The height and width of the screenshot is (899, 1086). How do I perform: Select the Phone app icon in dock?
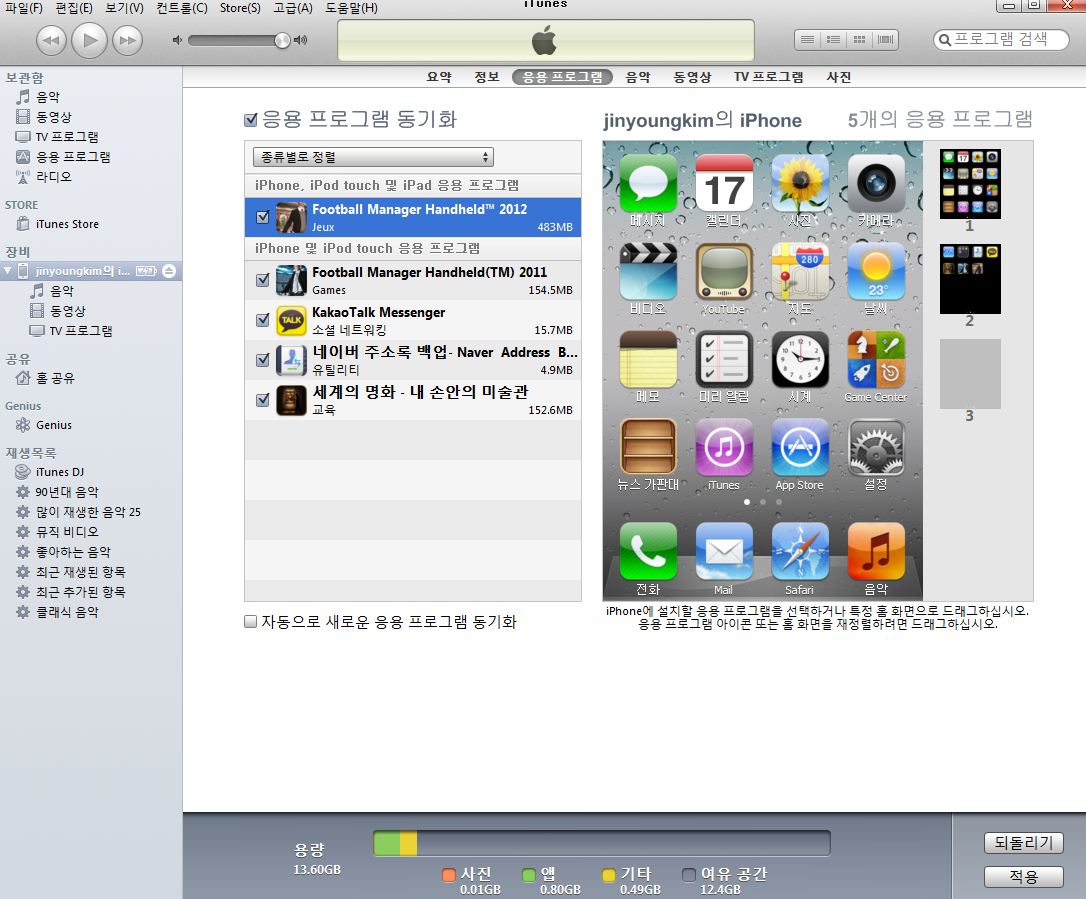click(648, 551)
